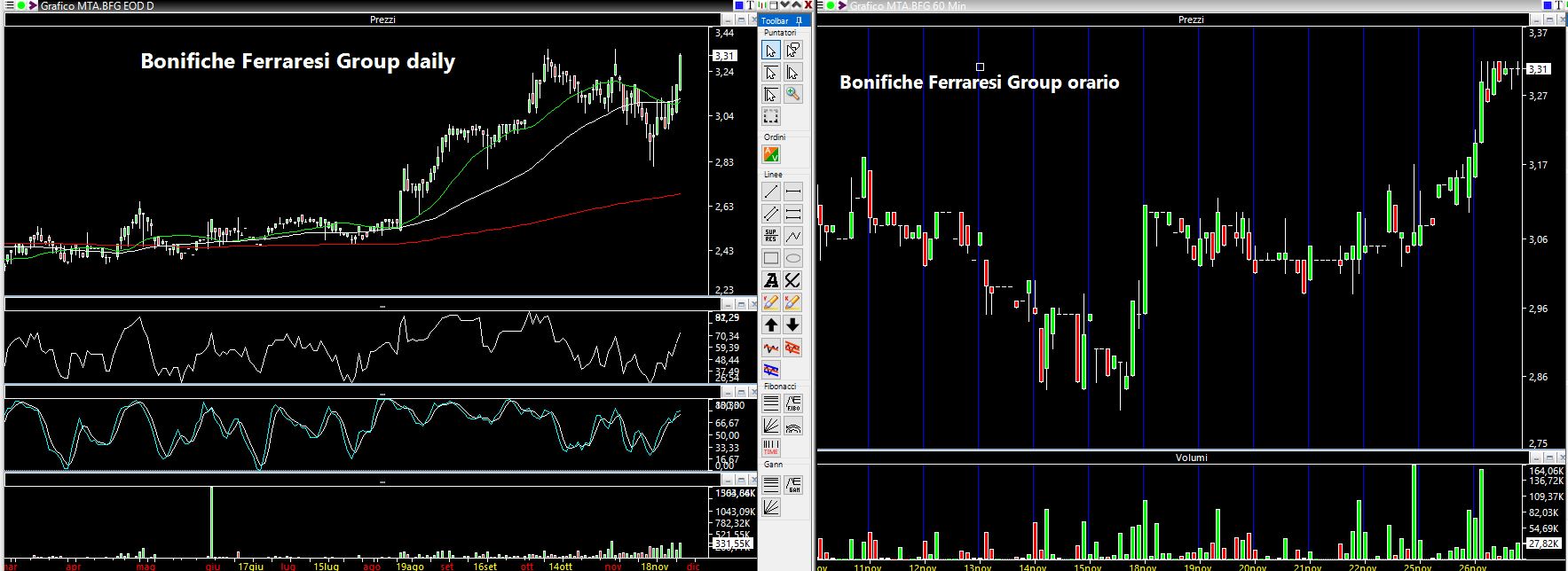Viewport: 1568px width, 571px height.
Task: Click the blue square icon on daily chart title bar
Action: click(738, 5)
